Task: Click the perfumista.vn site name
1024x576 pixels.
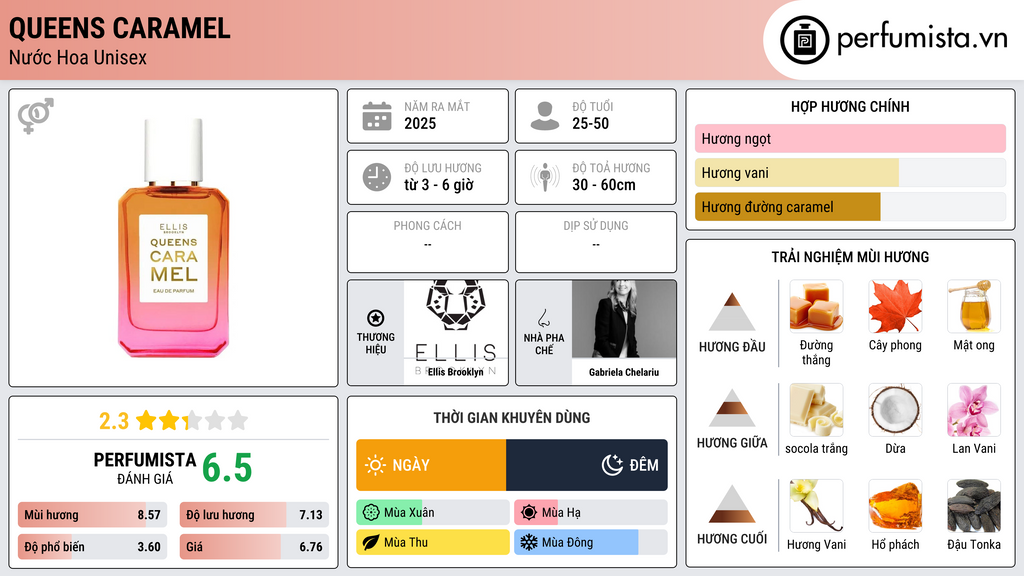Action: pos(922,39)
